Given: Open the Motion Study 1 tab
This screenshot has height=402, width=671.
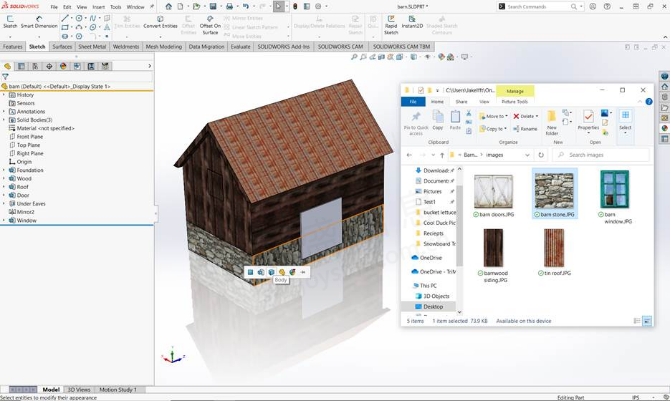Looking at the screenshot, I should coord(118,389).
